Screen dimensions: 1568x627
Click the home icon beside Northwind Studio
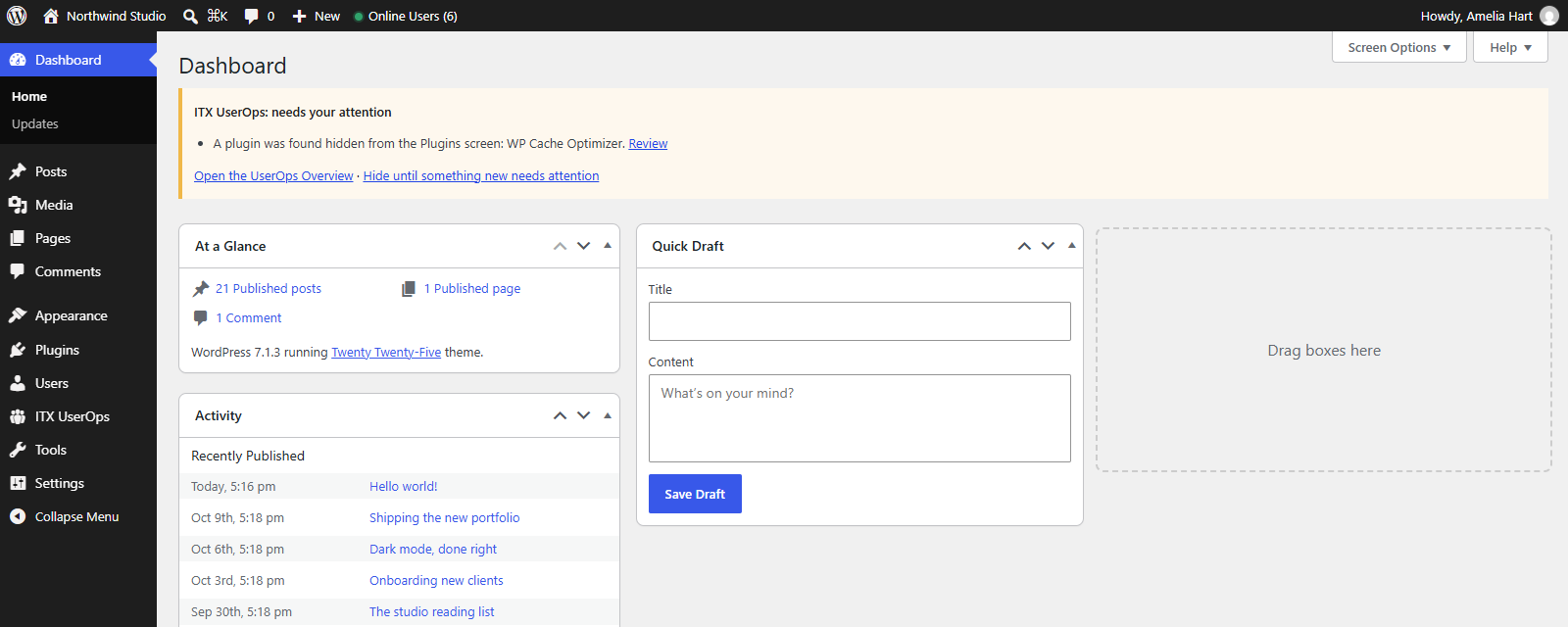[51, 16]
